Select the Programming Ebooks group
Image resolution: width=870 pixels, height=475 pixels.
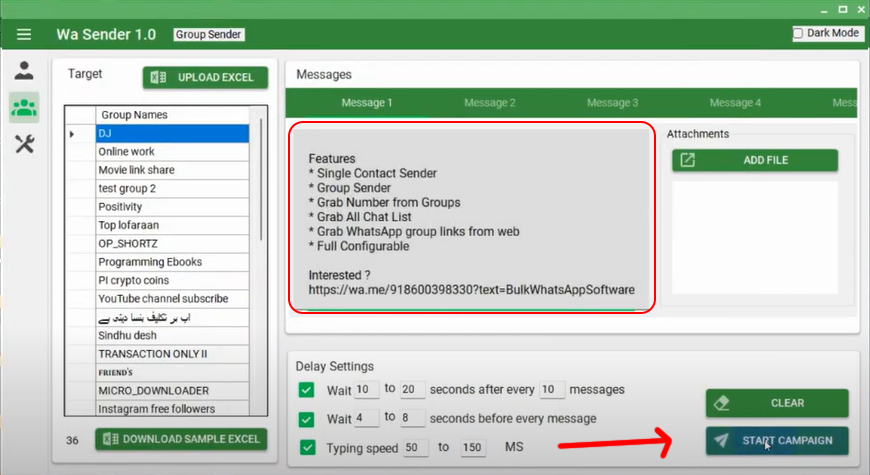(x=170, y=262)
